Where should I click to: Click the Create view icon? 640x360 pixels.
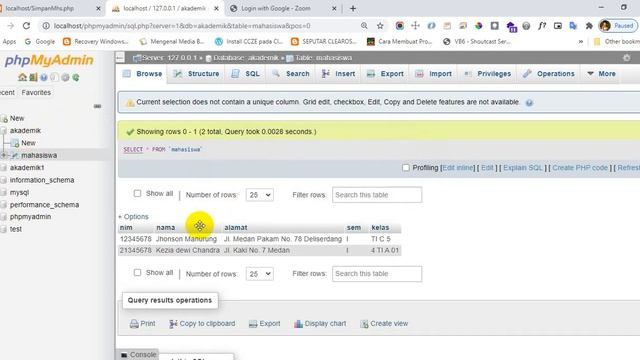point(364,324)
